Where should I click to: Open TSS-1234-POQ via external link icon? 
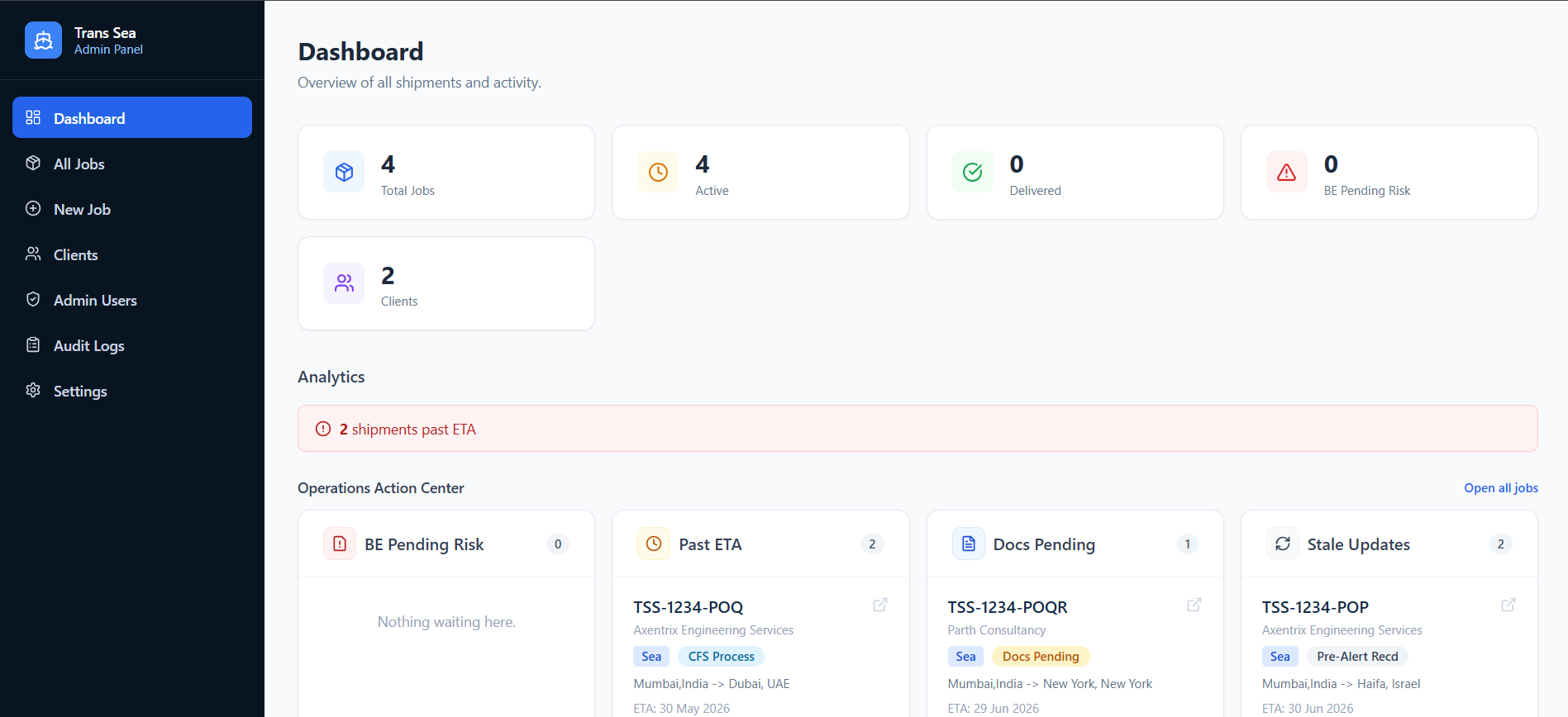[880, 605]
